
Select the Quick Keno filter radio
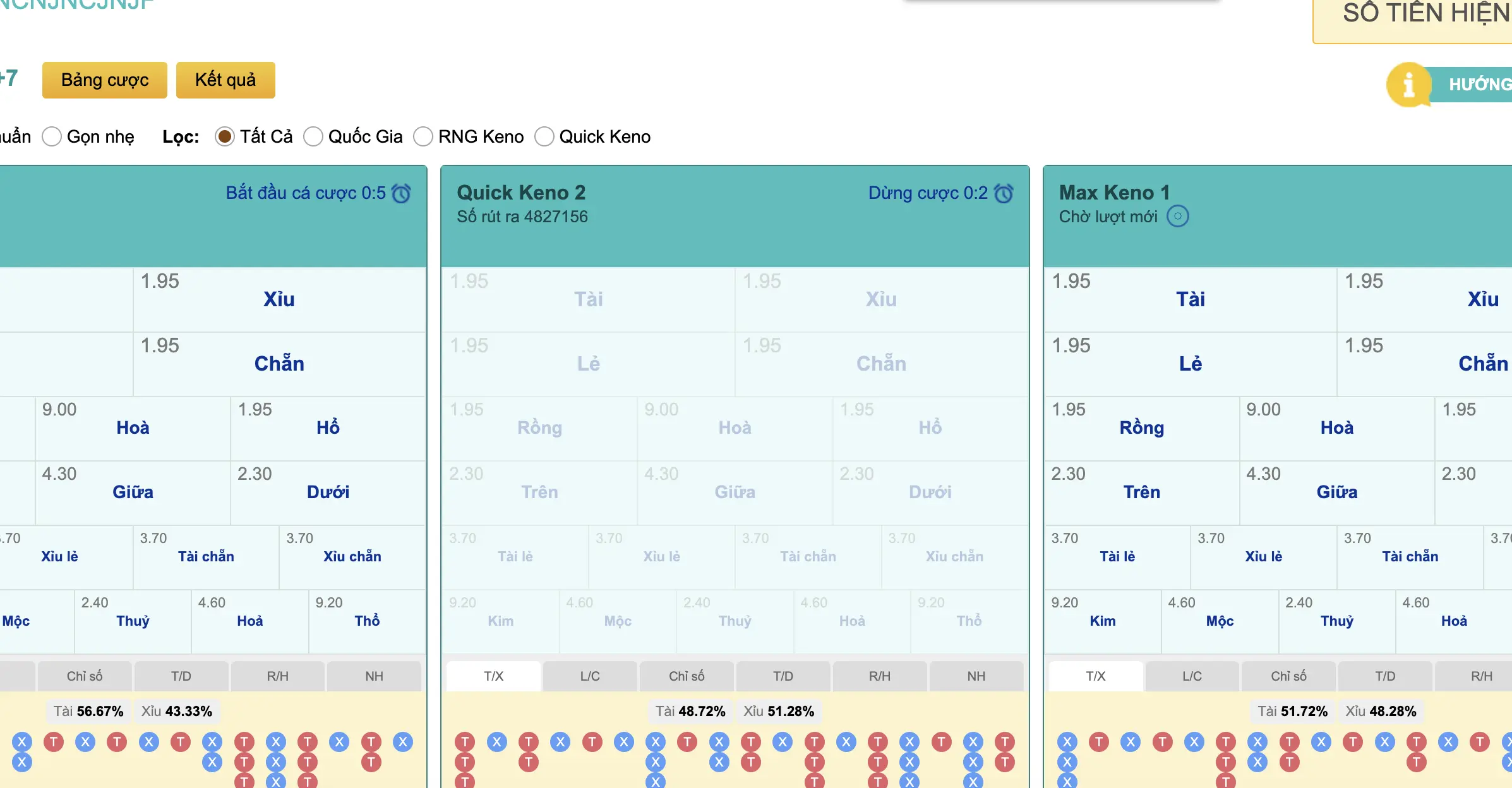544,136
